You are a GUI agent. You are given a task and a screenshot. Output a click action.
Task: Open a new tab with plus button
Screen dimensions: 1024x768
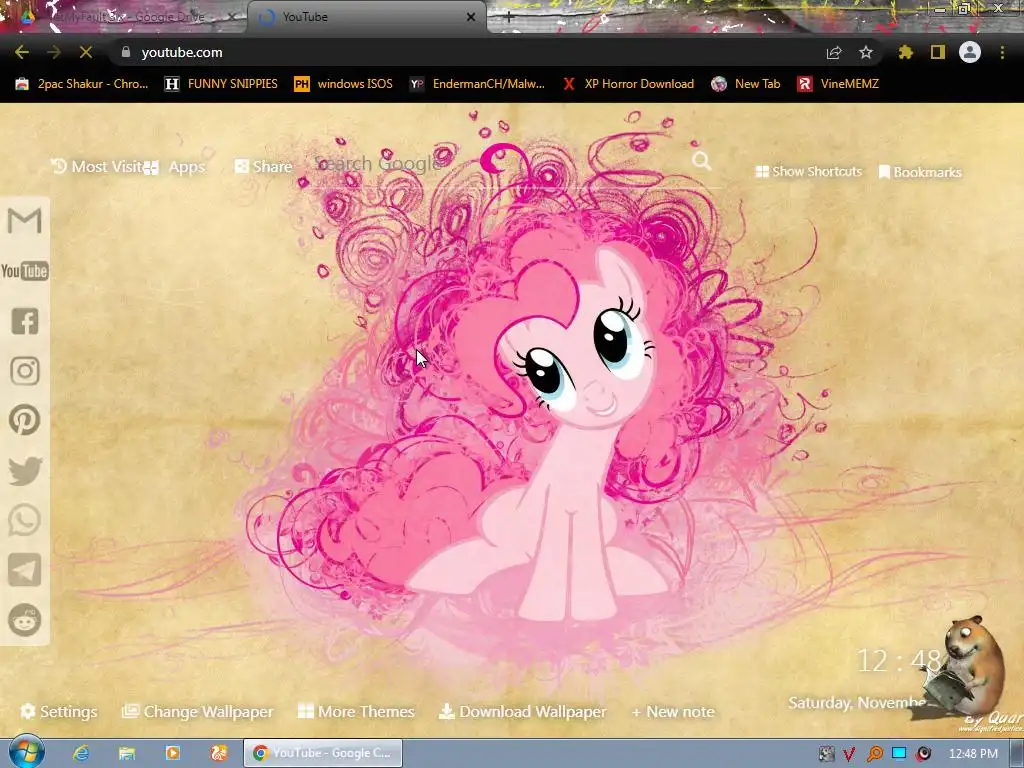509,17
